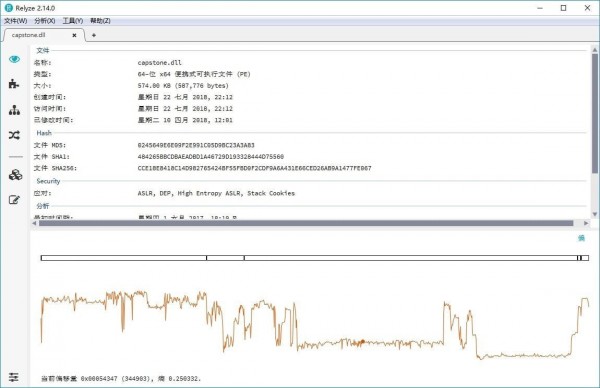600x388 pixels.
Task: Click the modified time value 12:01
Action: (x=185, y=120)
